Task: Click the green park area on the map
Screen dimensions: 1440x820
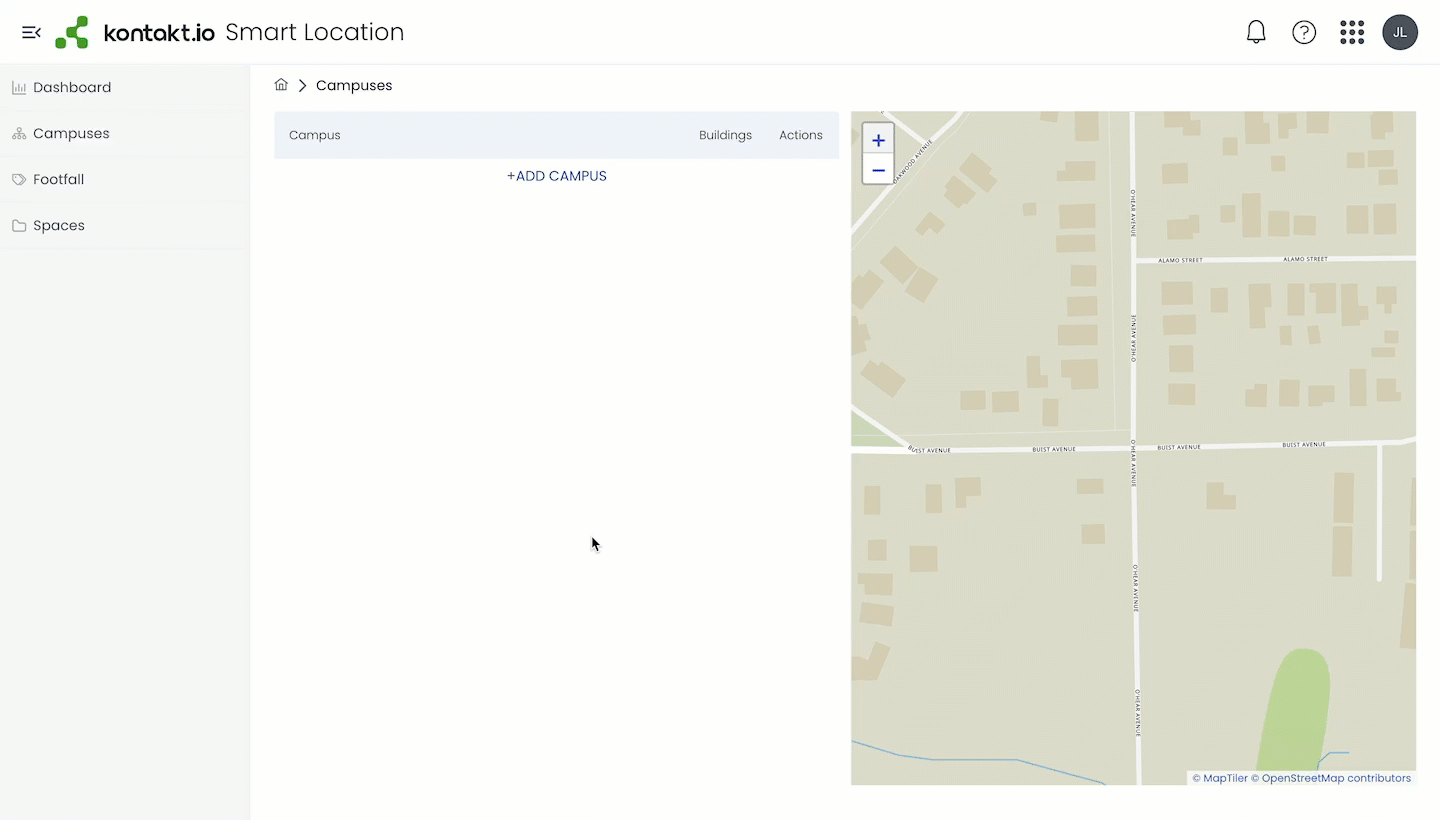Action: (x=1295, y=710)
